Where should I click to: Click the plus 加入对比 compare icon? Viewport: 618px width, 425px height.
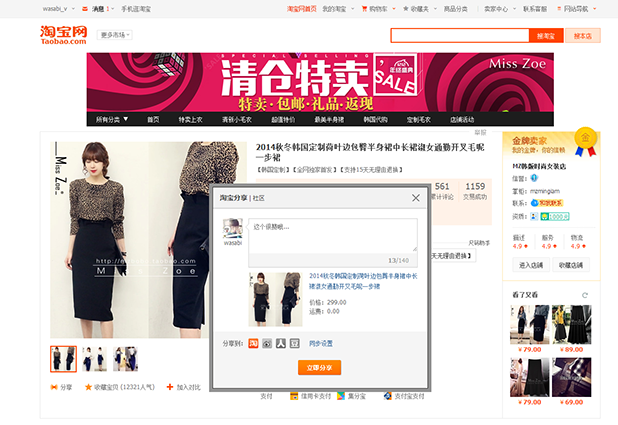(169, 387)
